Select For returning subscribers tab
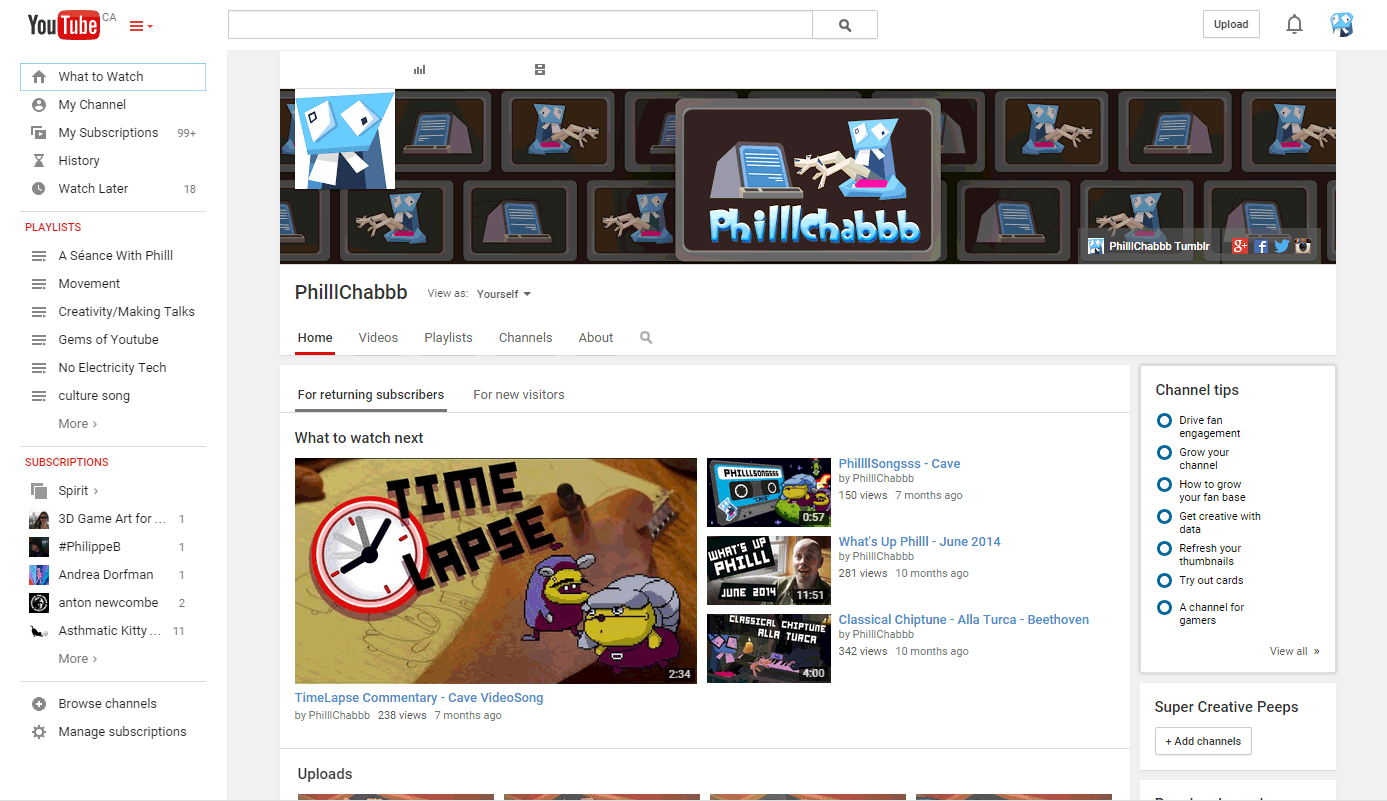The image size is (1387, 801). click(371, 395)
